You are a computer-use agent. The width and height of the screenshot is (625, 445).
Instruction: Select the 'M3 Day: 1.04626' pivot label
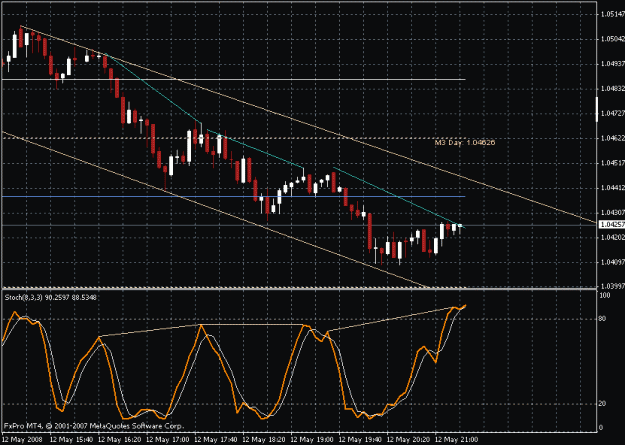click(x=465, y=142)
